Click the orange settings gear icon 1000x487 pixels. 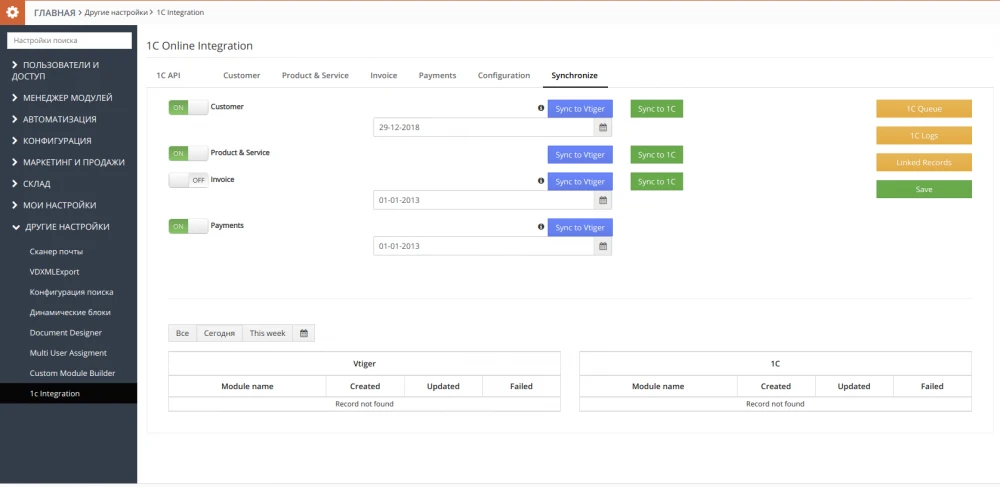click(x=12, y=12)
